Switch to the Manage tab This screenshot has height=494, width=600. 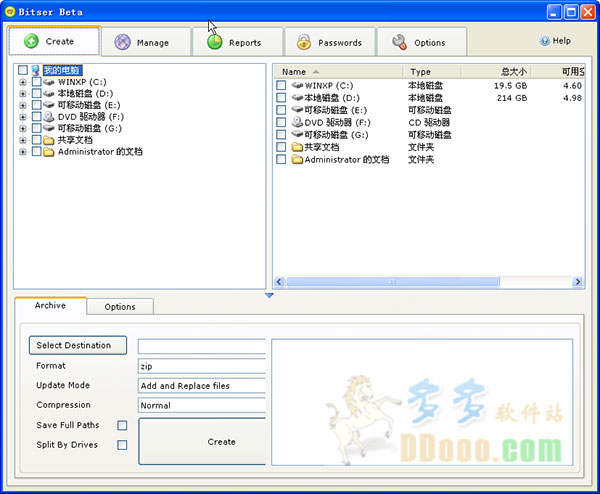coord(146,42)
